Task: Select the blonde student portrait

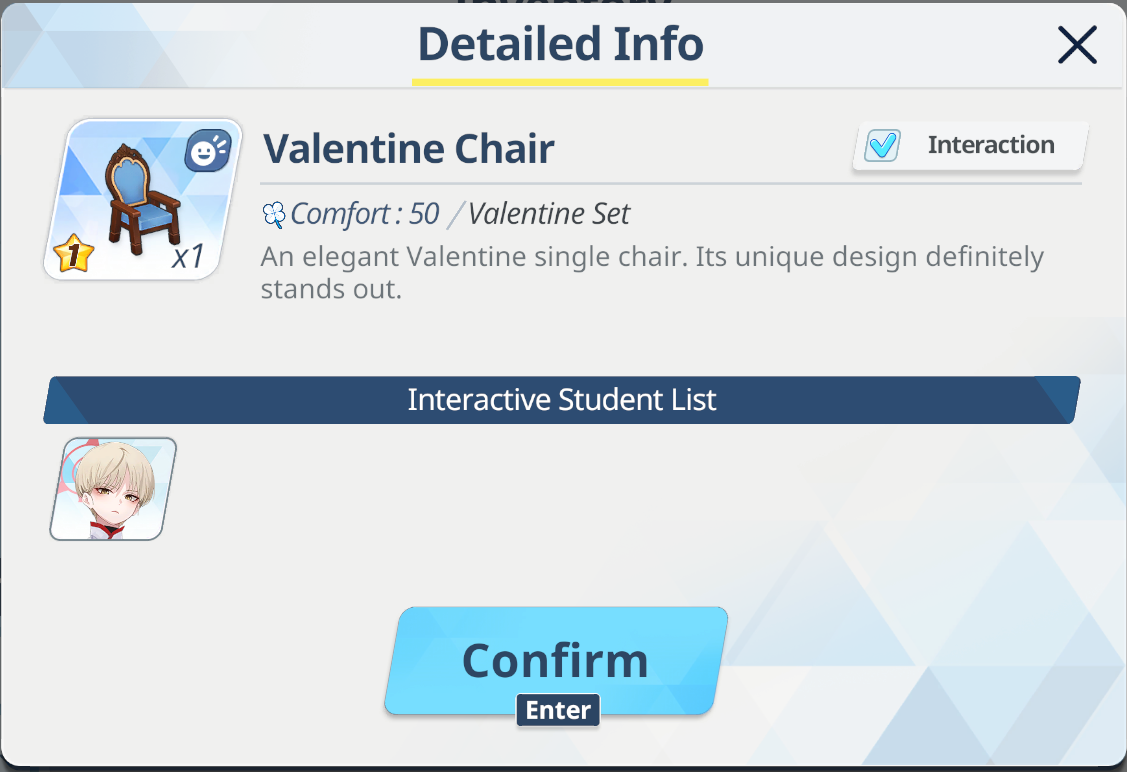Action: [x=113, y=489]
